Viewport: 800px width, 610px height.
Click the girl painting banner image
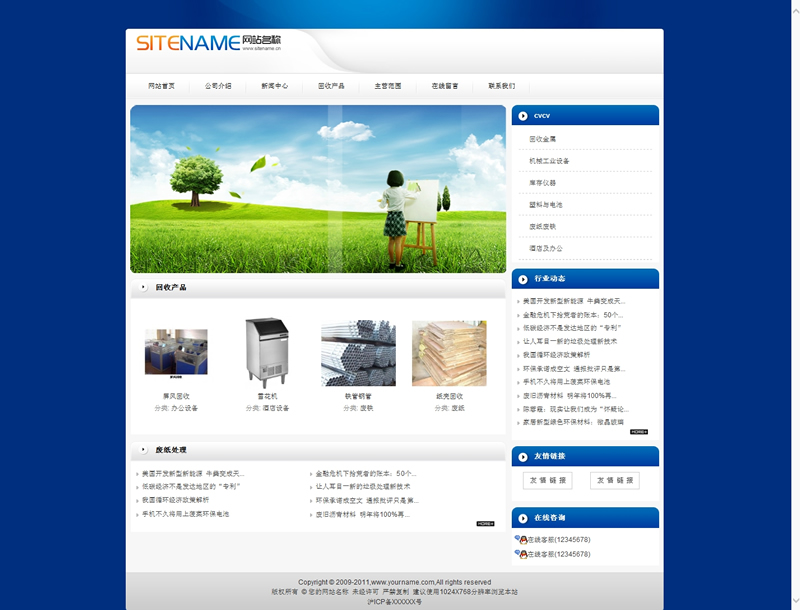tap(318, 189)
